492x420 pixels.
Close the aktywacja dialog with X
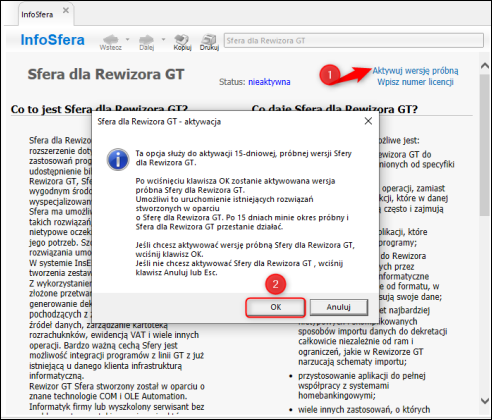click(x=368, y=121)
